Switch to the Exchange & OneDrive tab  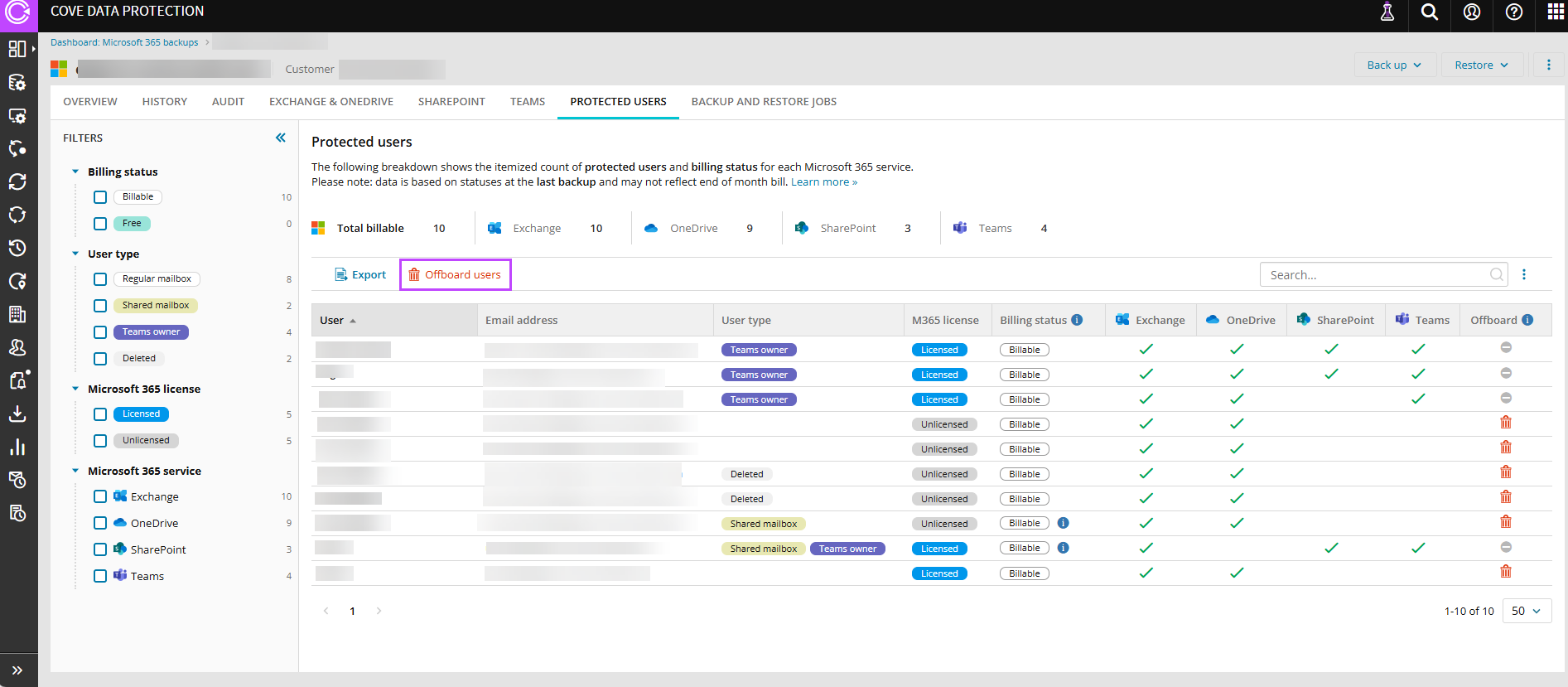tap(330, 102)
